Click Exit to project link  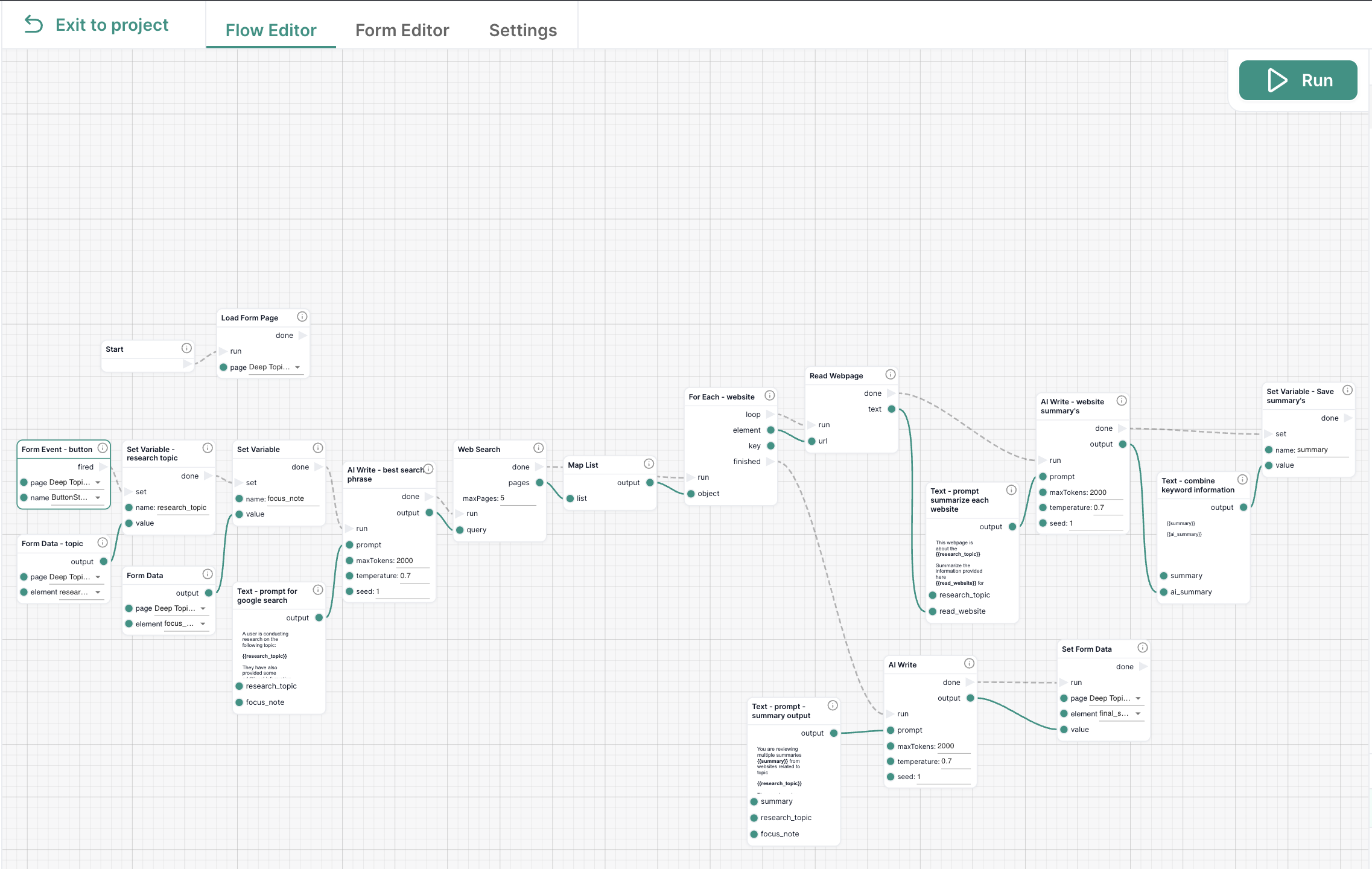click(97, 25)
